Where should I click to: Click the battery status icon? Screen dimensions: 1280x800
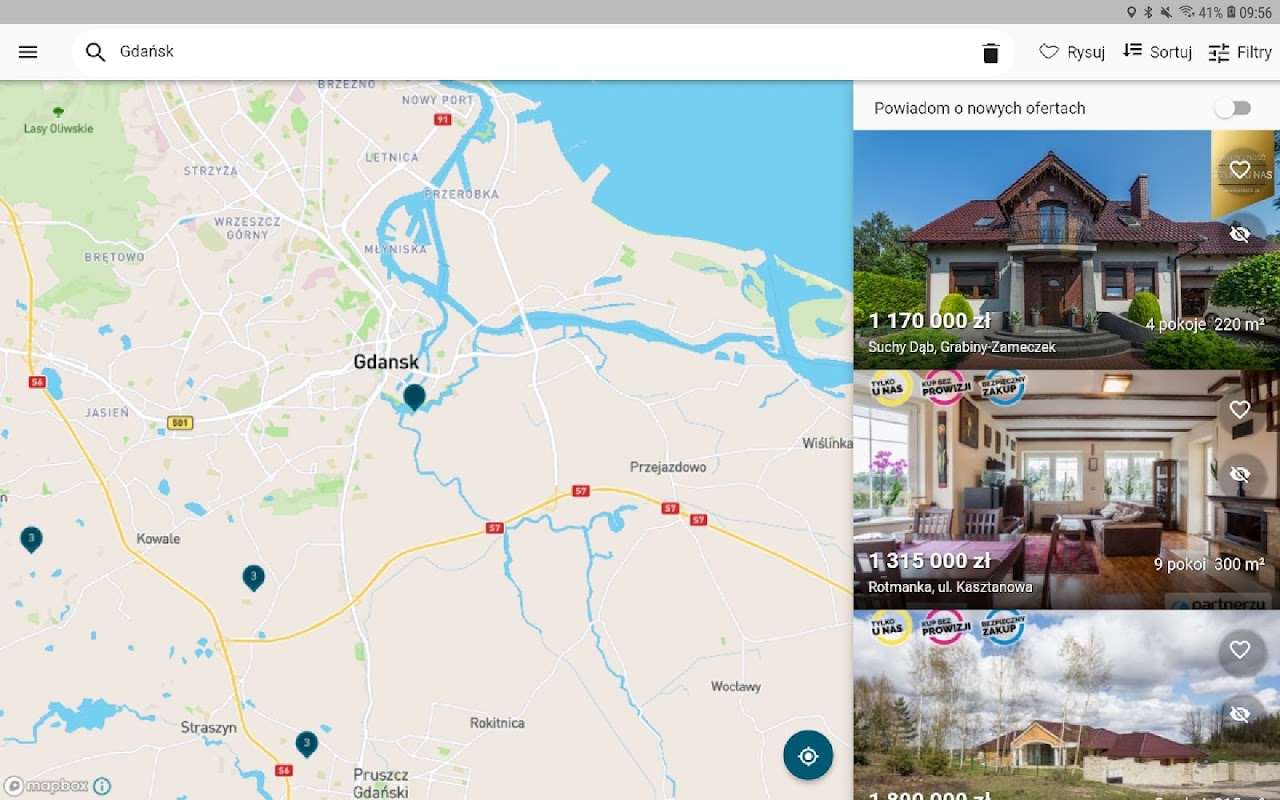[1231, 12]
